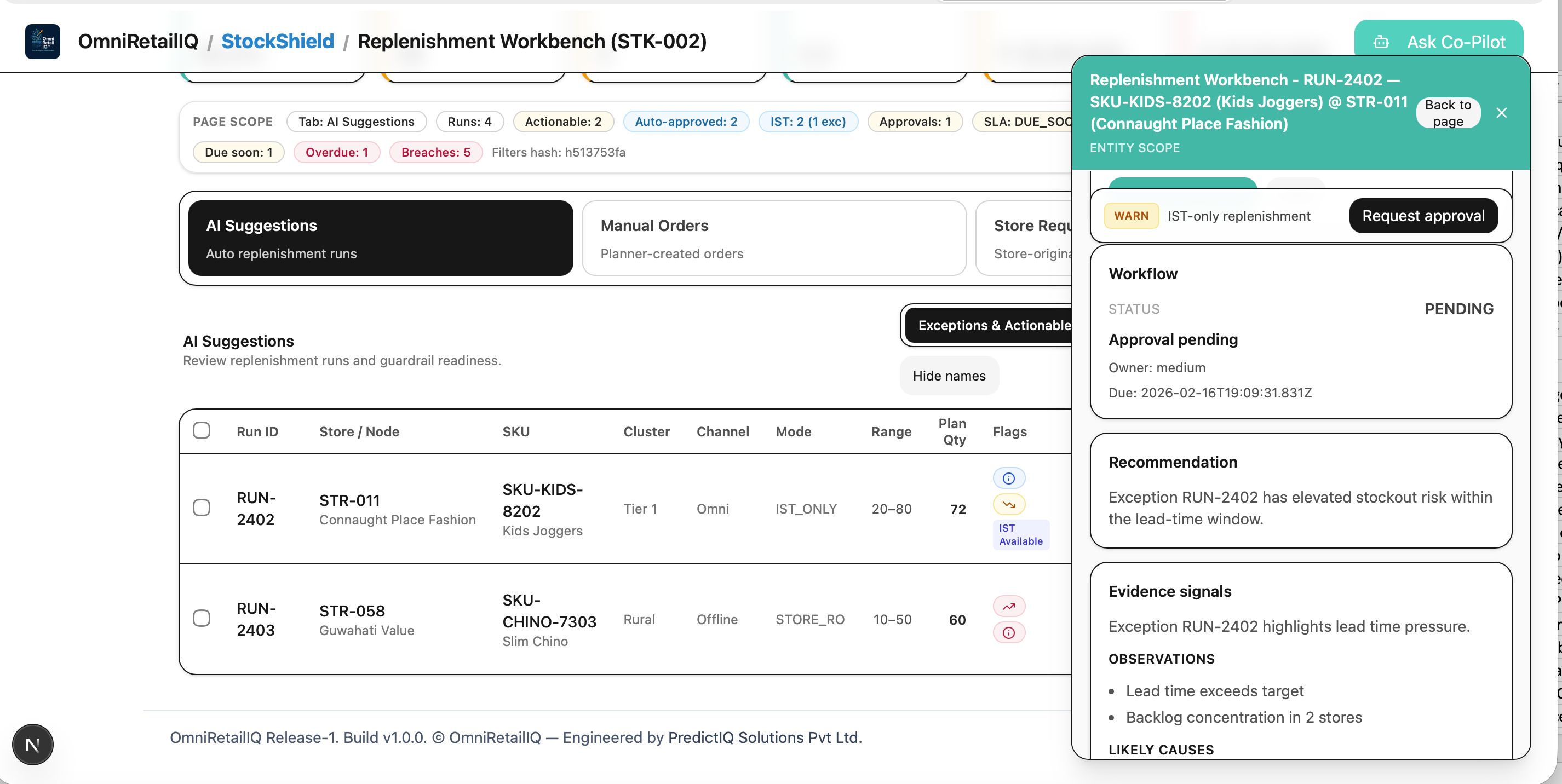Viewport: 1562px width, 784px height.
Task: Open the Store Requests tab
Action: point(1025,238)
